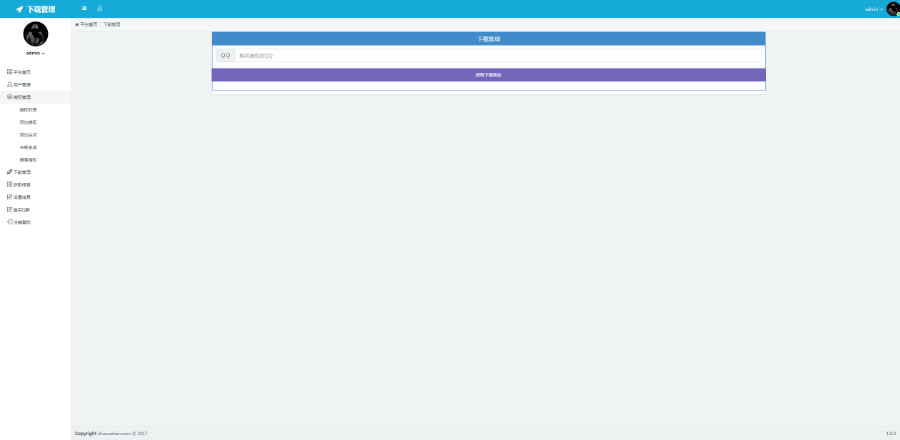
Task: Click the QQ label addon
Action: click(x=226, y=56)
